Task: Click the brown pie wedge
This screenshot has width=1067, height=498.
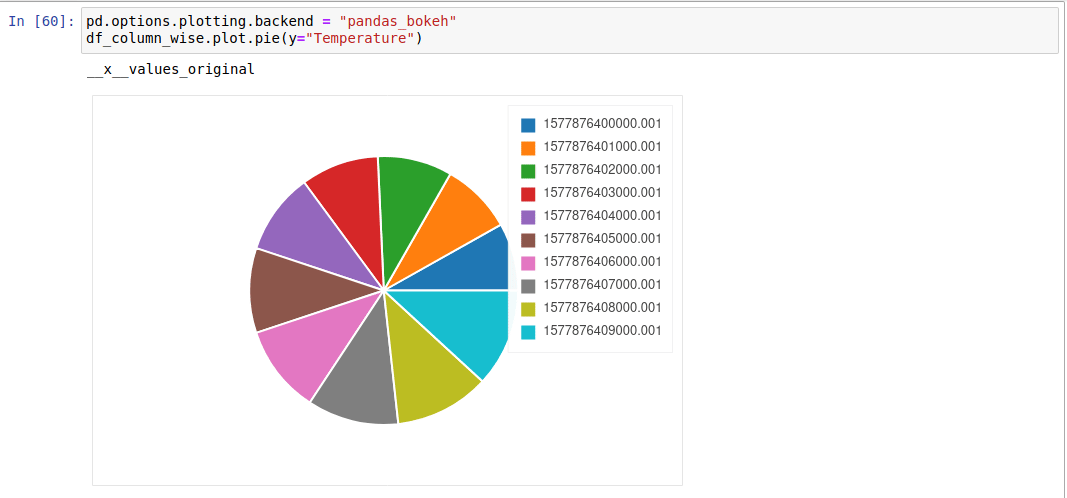Action: 299,289
